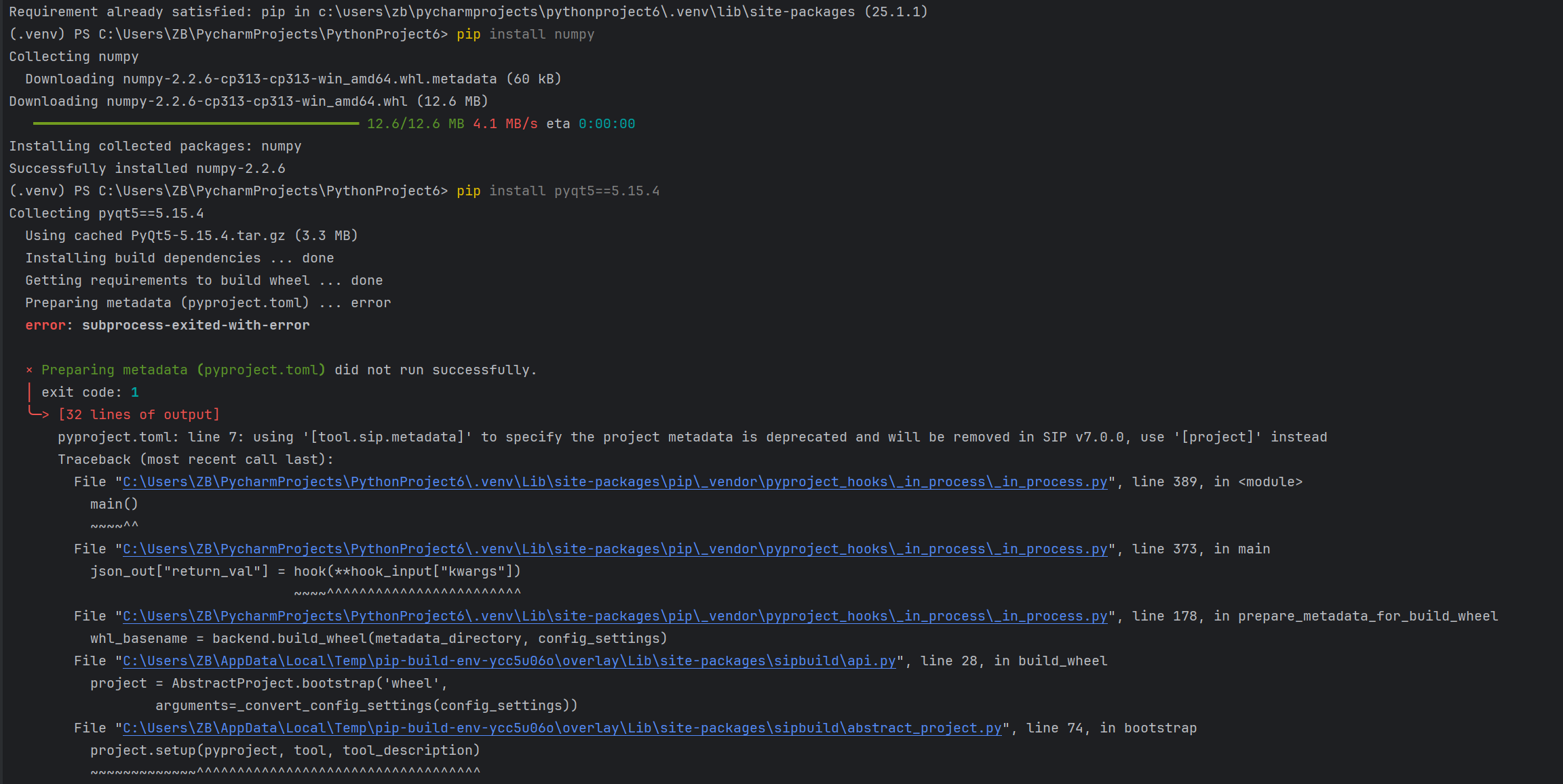
Task: Click the 'exit code: 1' line
Action: 90,392
